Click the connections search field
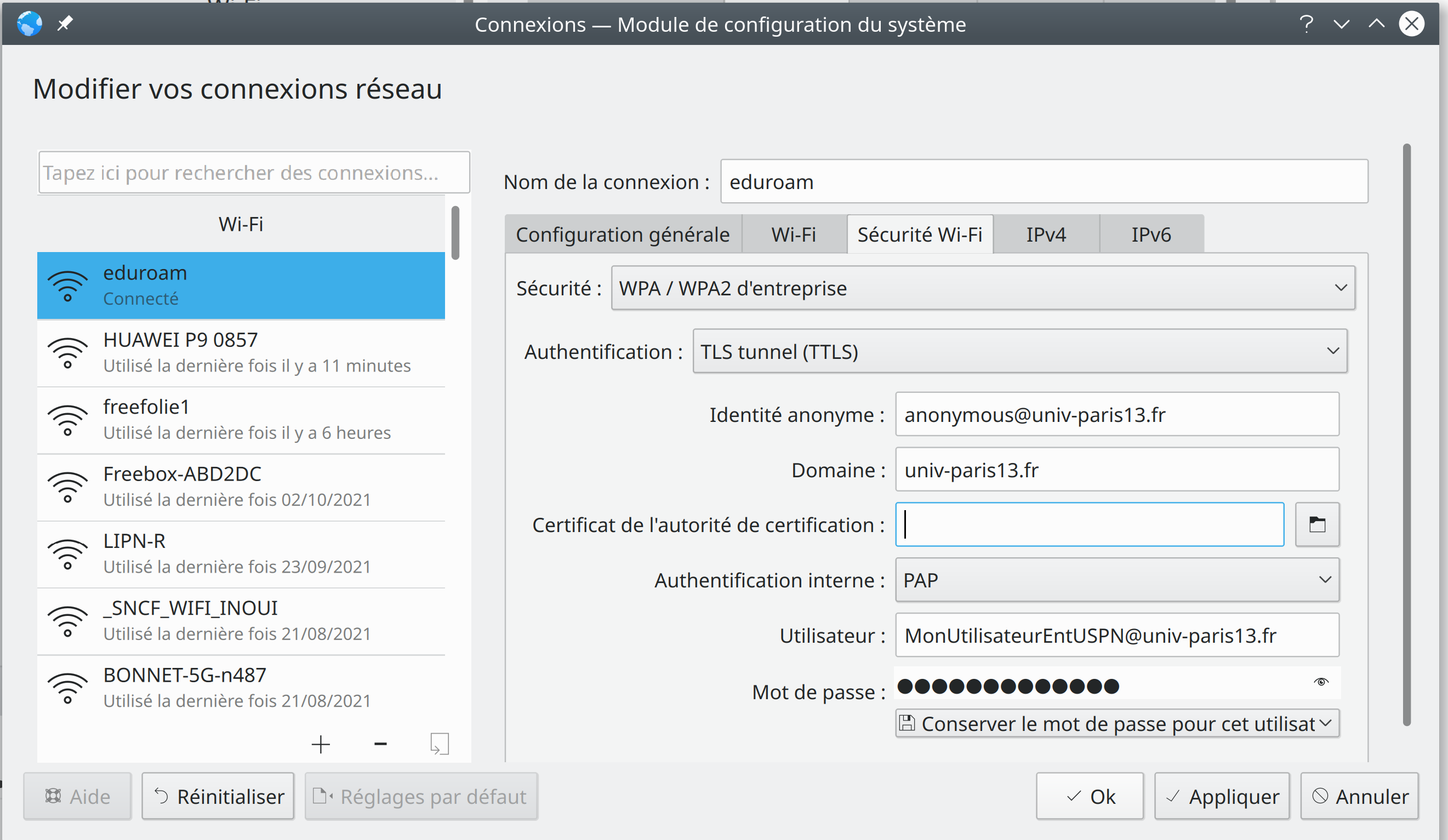 click(253, 173)
